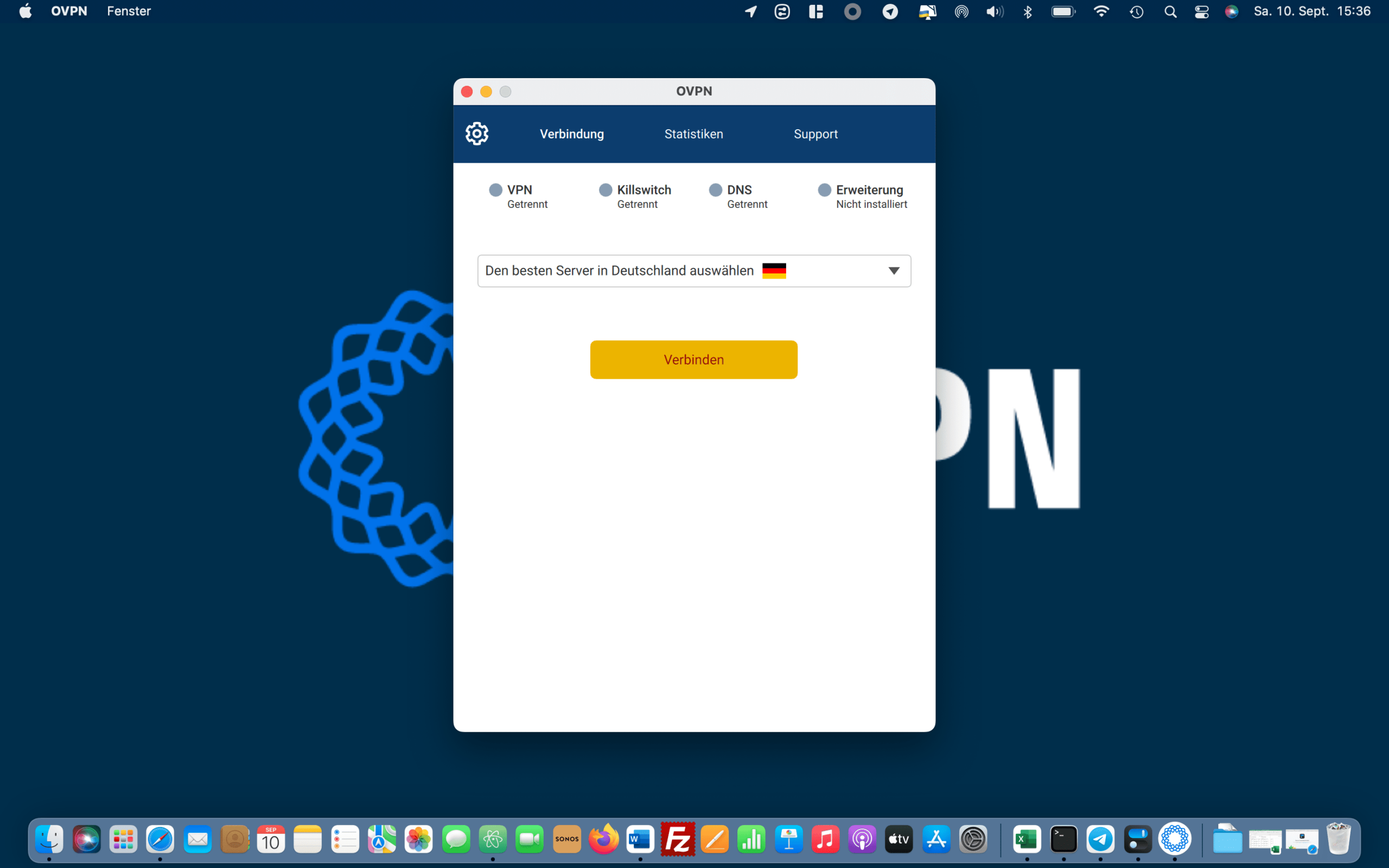Viewport: 1389px width, 868px height.
Task: Open Spotlight search magnifier icon
Action: pos(1170,11)
